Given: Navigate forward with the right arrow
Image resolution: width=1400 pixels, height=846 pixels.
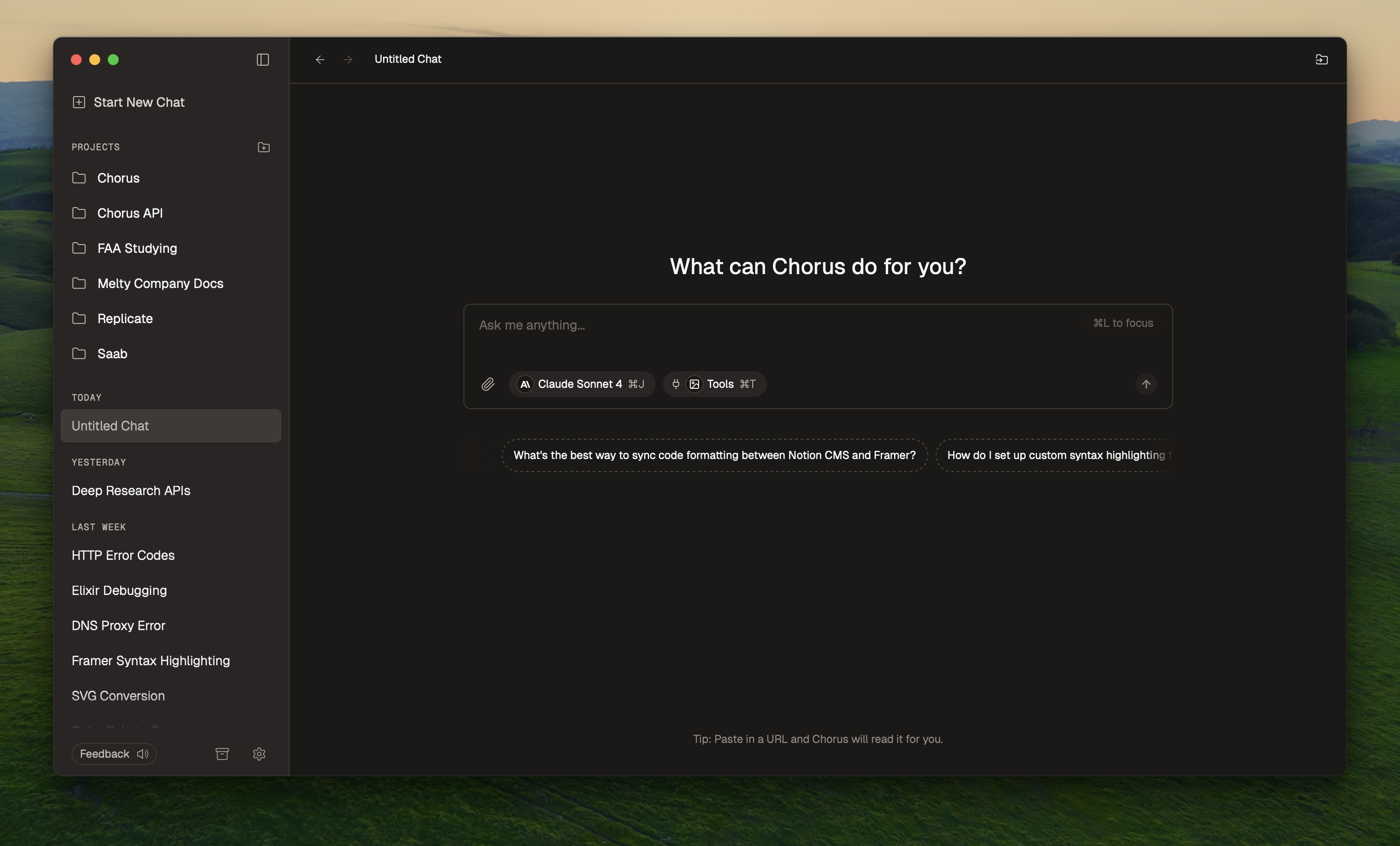Looking at the screenshot, I should 348,60.
